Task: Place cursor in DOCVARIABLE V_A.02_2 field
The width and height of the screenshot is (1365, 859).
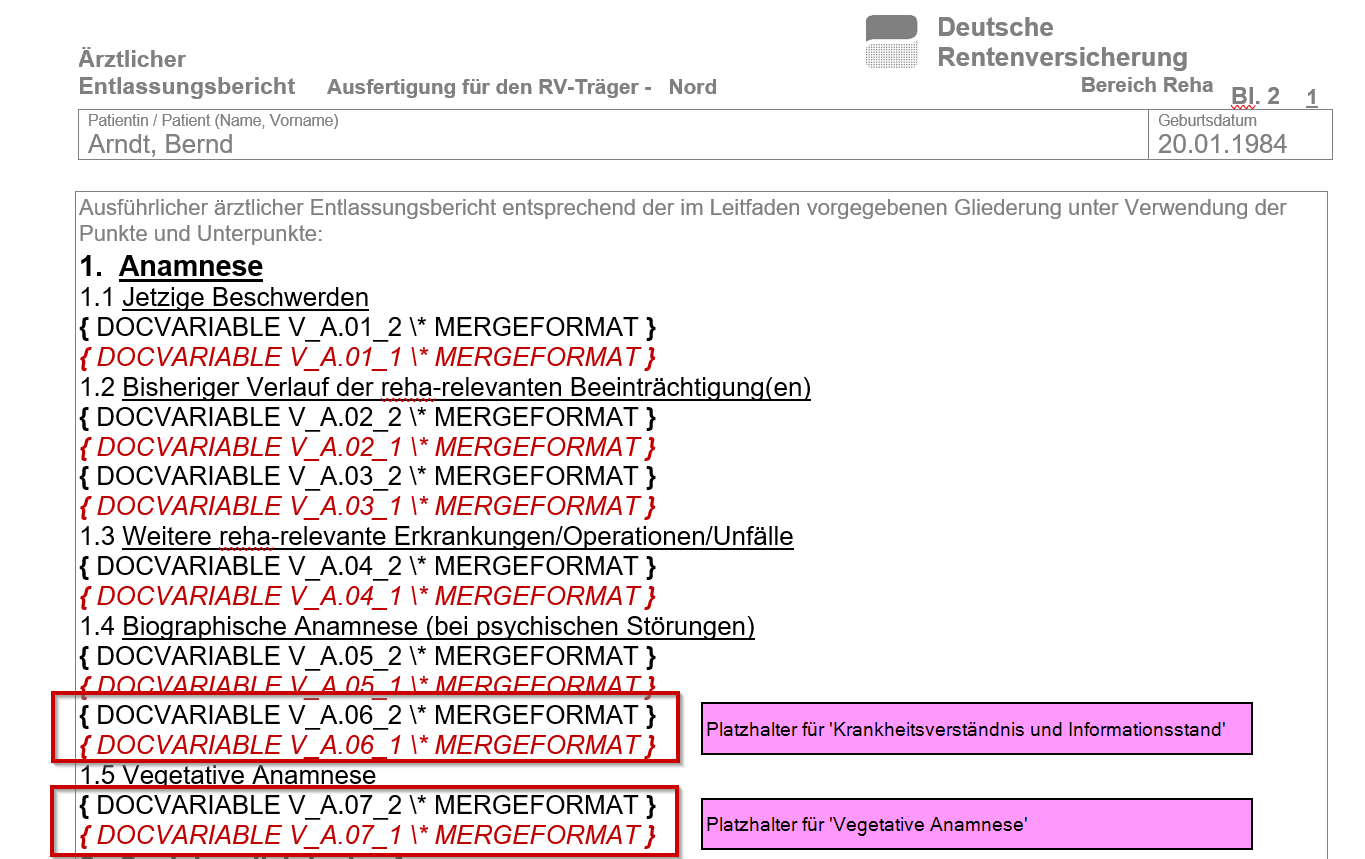Action: coord(367,417)
